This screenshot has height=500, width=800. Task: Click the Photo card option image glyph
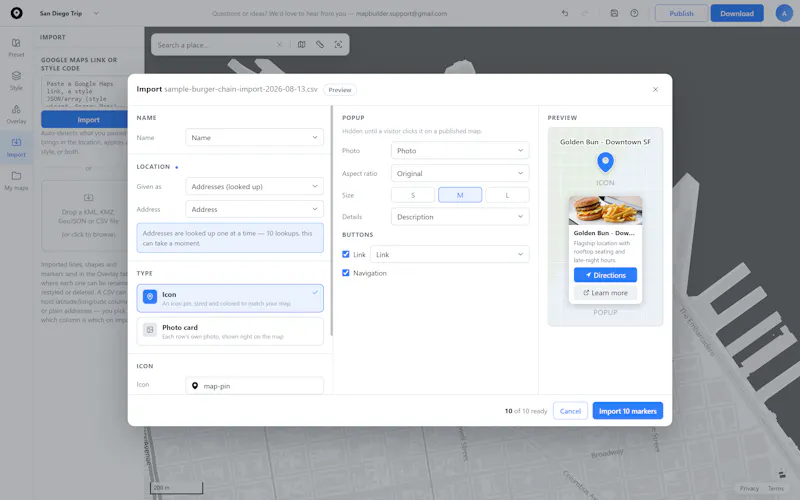click(150, 330)
